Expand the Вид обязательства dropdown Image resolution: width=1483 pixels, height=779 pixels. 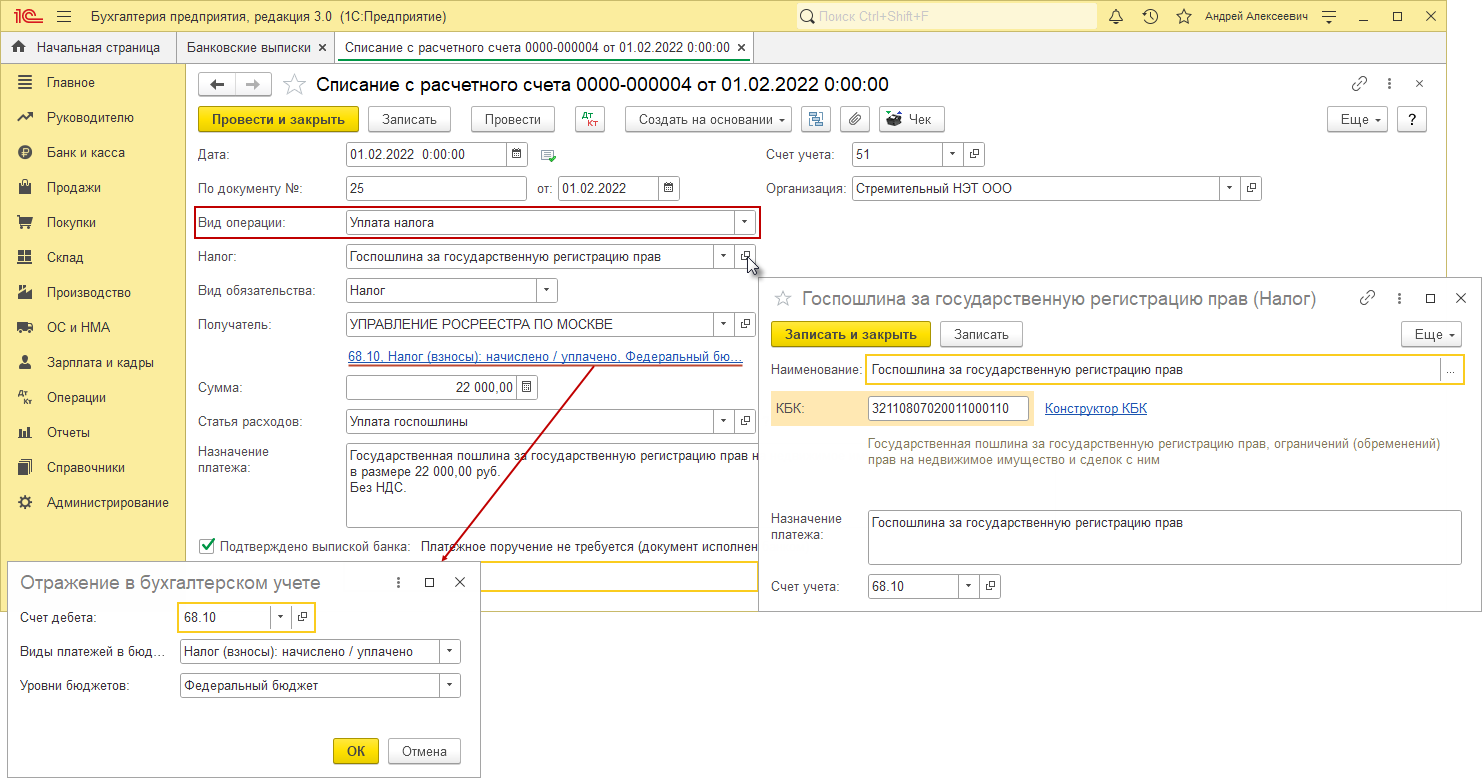coord(546,291)
